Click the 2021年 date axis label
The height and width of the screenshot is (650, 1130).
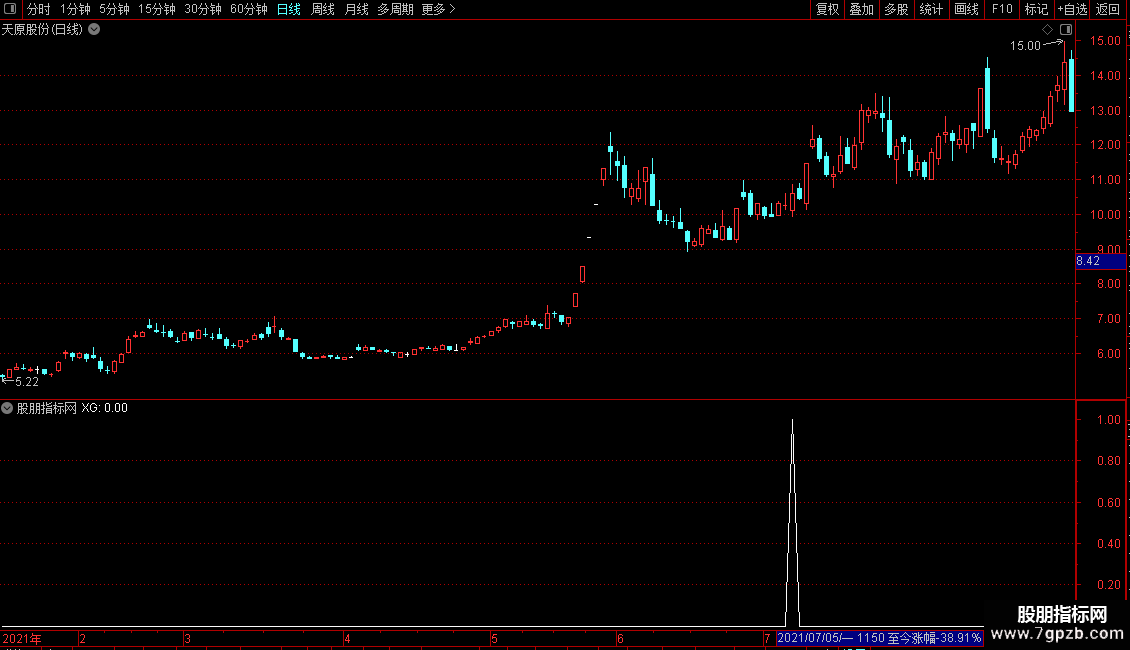22,638
